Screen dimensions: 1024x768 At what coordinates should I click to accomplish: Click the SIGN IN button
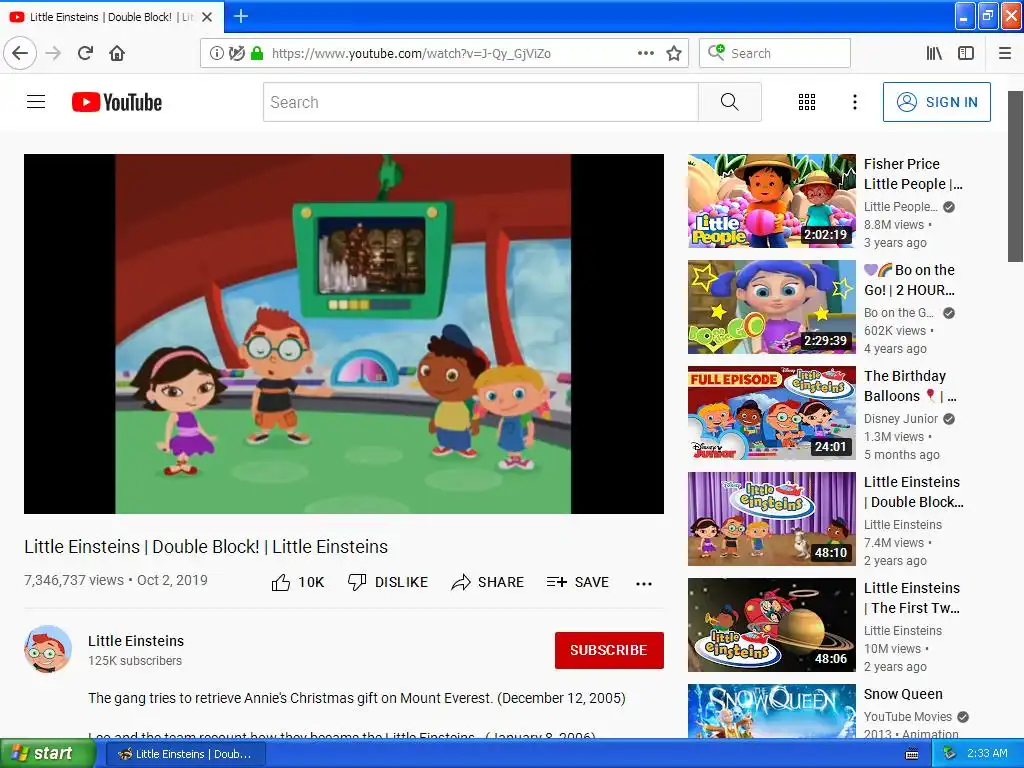coord(936,102)
